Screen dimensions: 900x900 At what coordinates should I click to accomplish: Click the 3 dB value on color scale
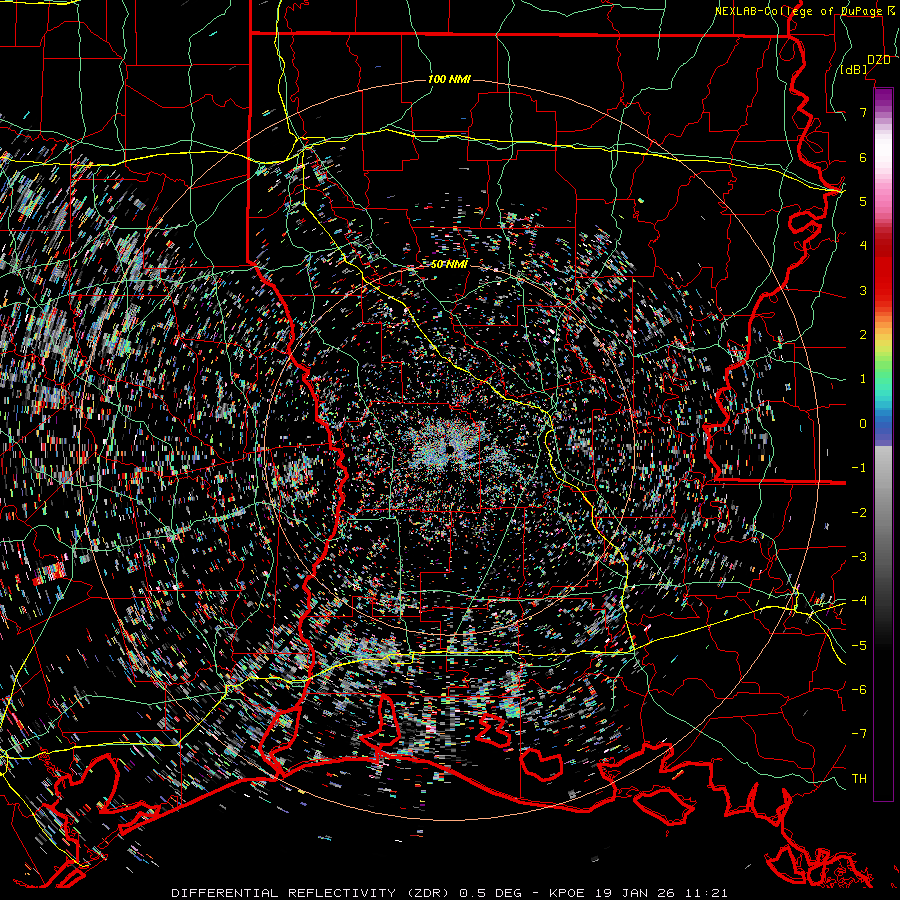863,290
